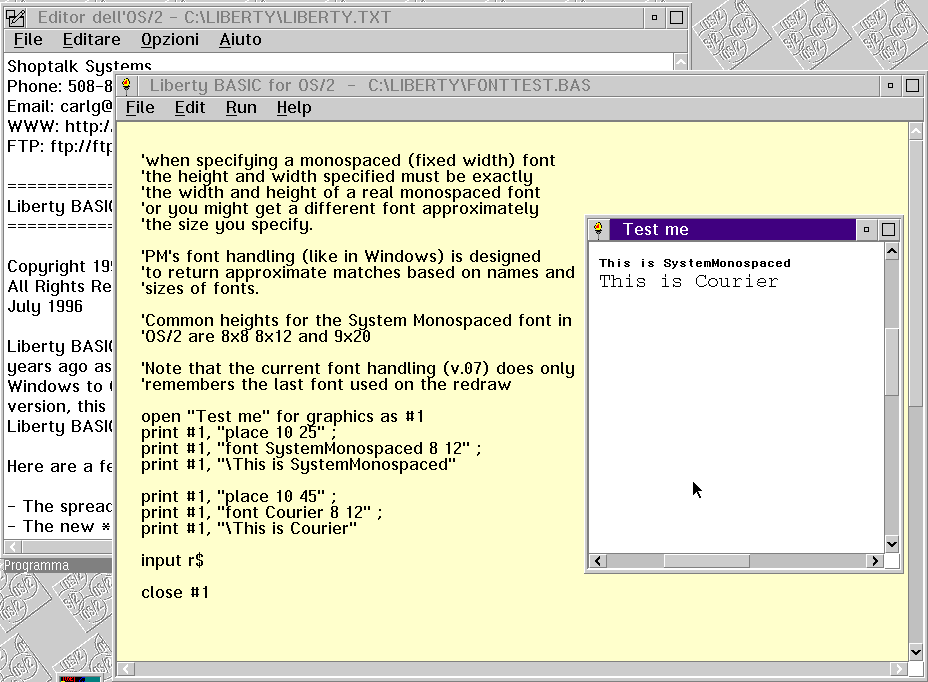
Task: Maximize the Liberty BASIC editor window
Action: (x=912, y=86)
